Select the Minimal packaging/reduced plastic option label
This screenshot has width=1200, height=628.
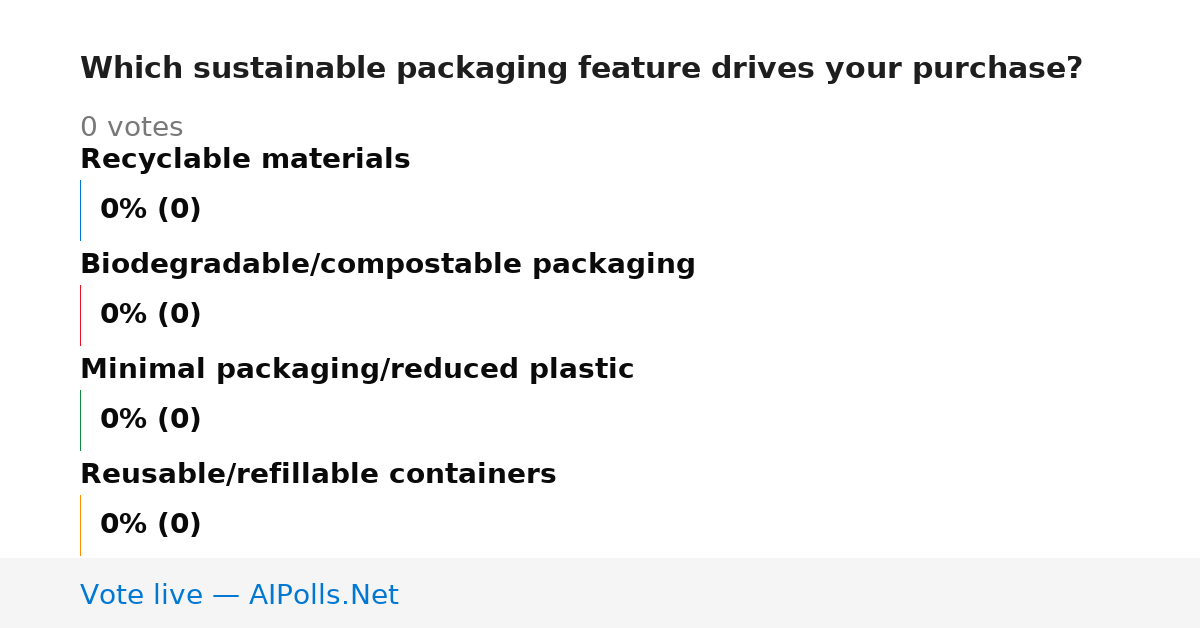pyautogui.click(x=357, y=370)
